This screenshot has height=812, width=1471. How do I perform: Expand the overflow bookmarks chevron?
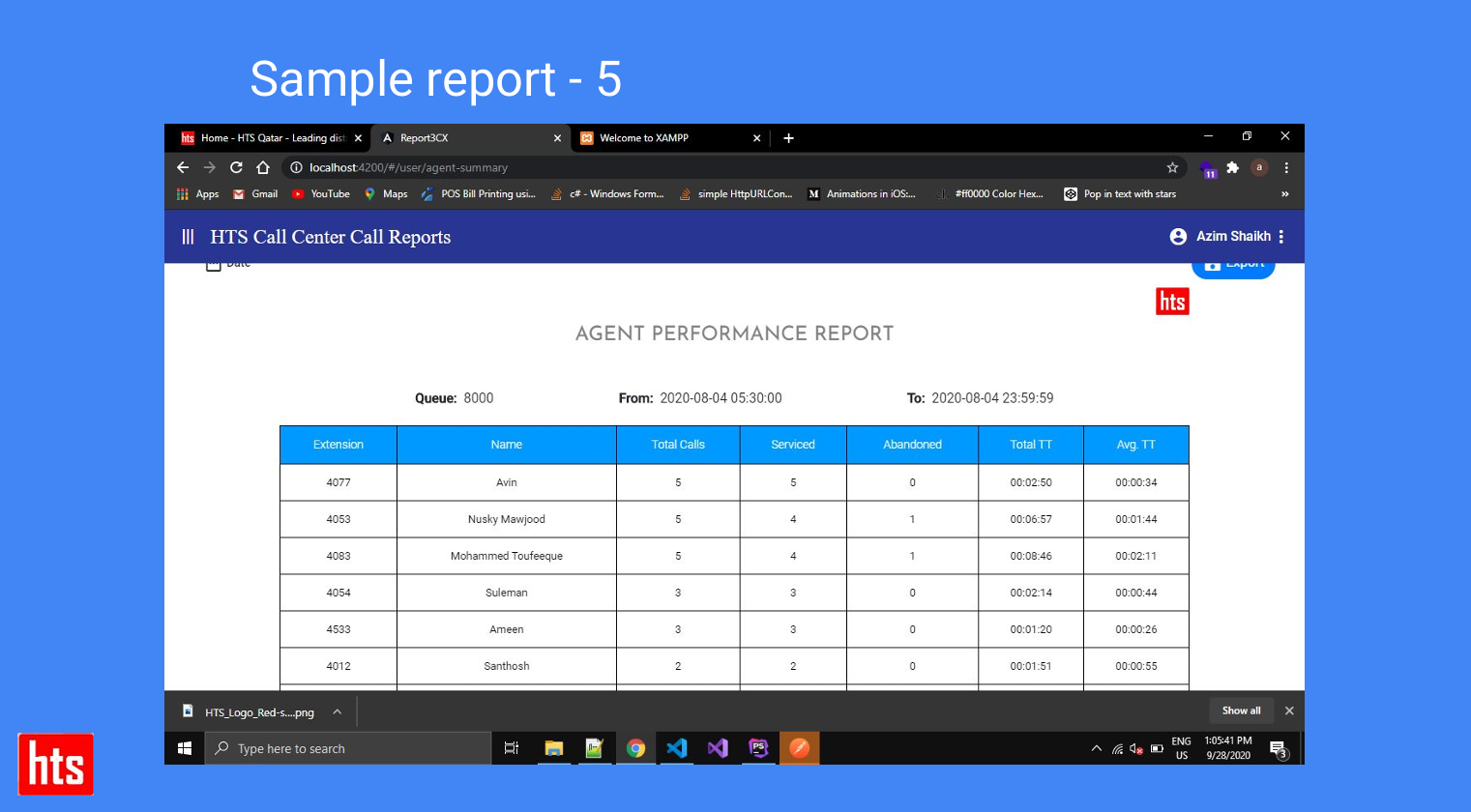[x=1284, y=194]
